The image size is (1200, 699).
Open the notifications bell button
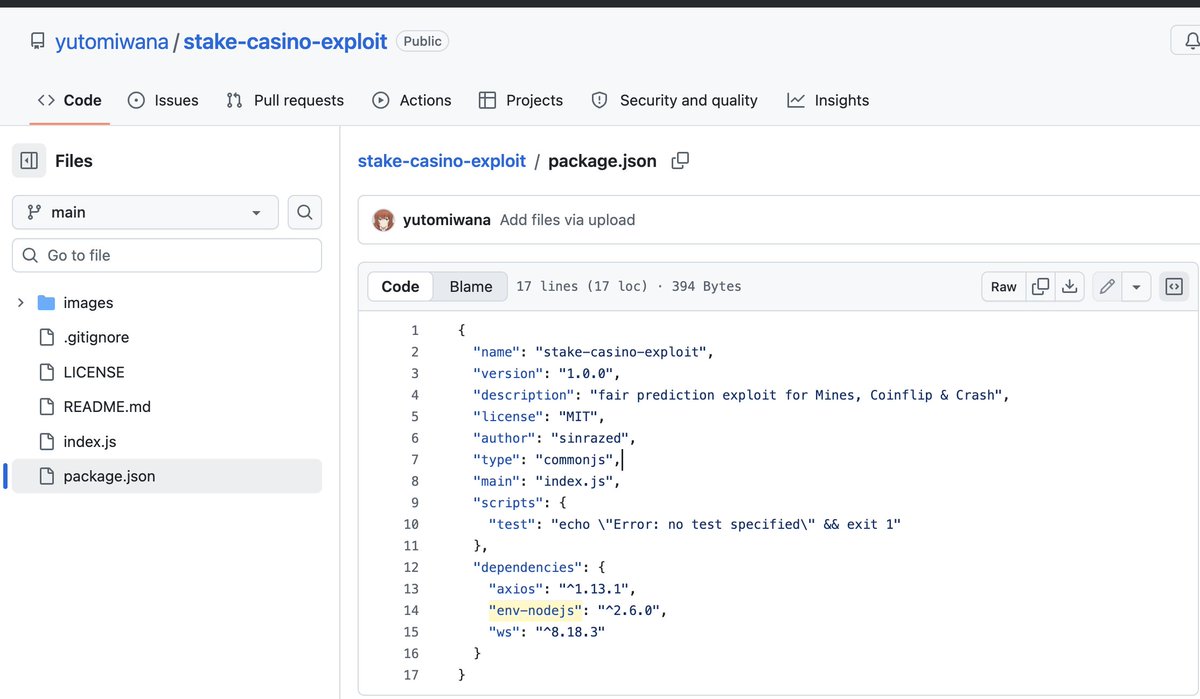click(x=1190, y=41)
